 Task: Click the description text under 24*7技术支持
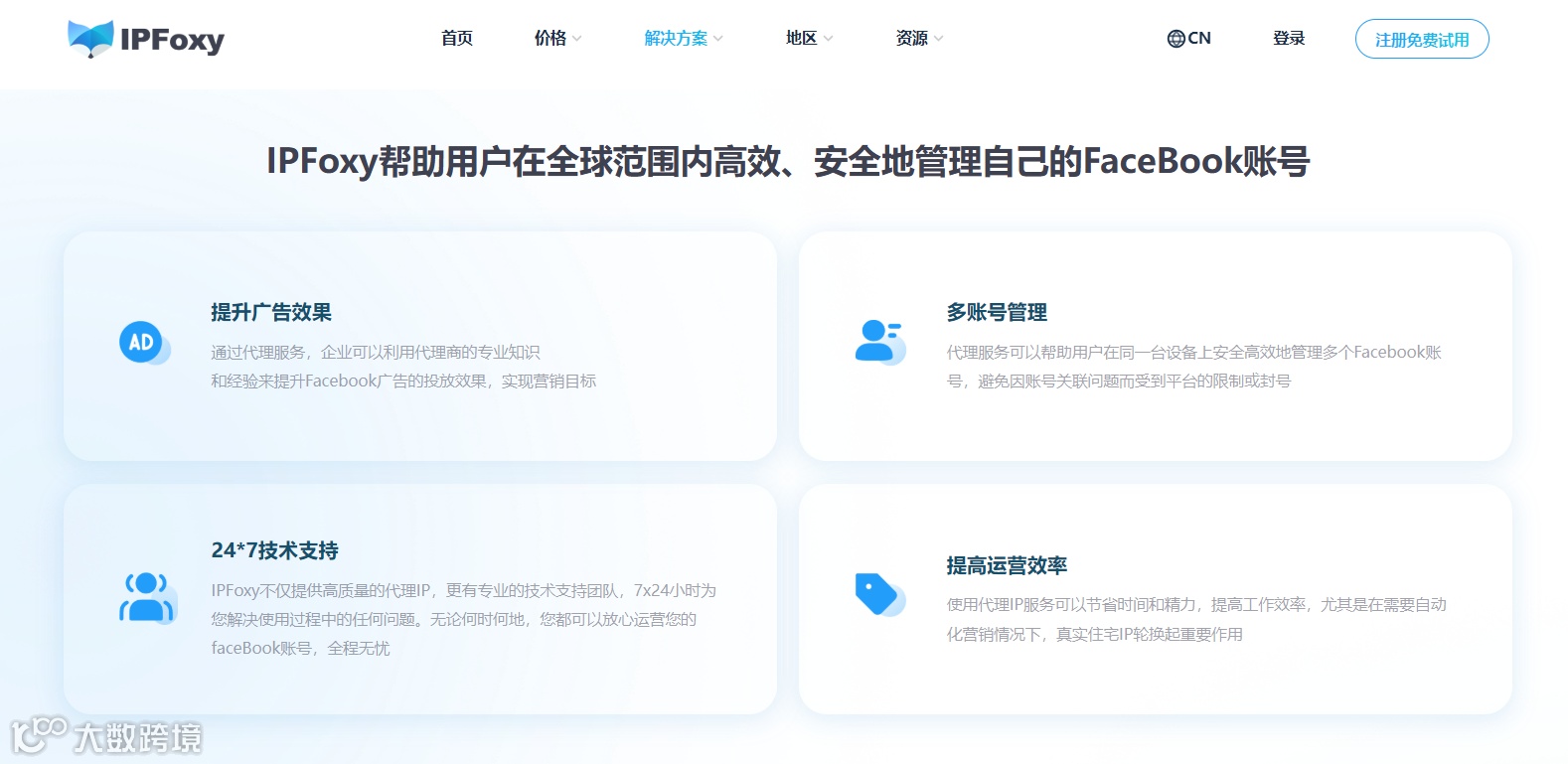[x=464, y=619]
